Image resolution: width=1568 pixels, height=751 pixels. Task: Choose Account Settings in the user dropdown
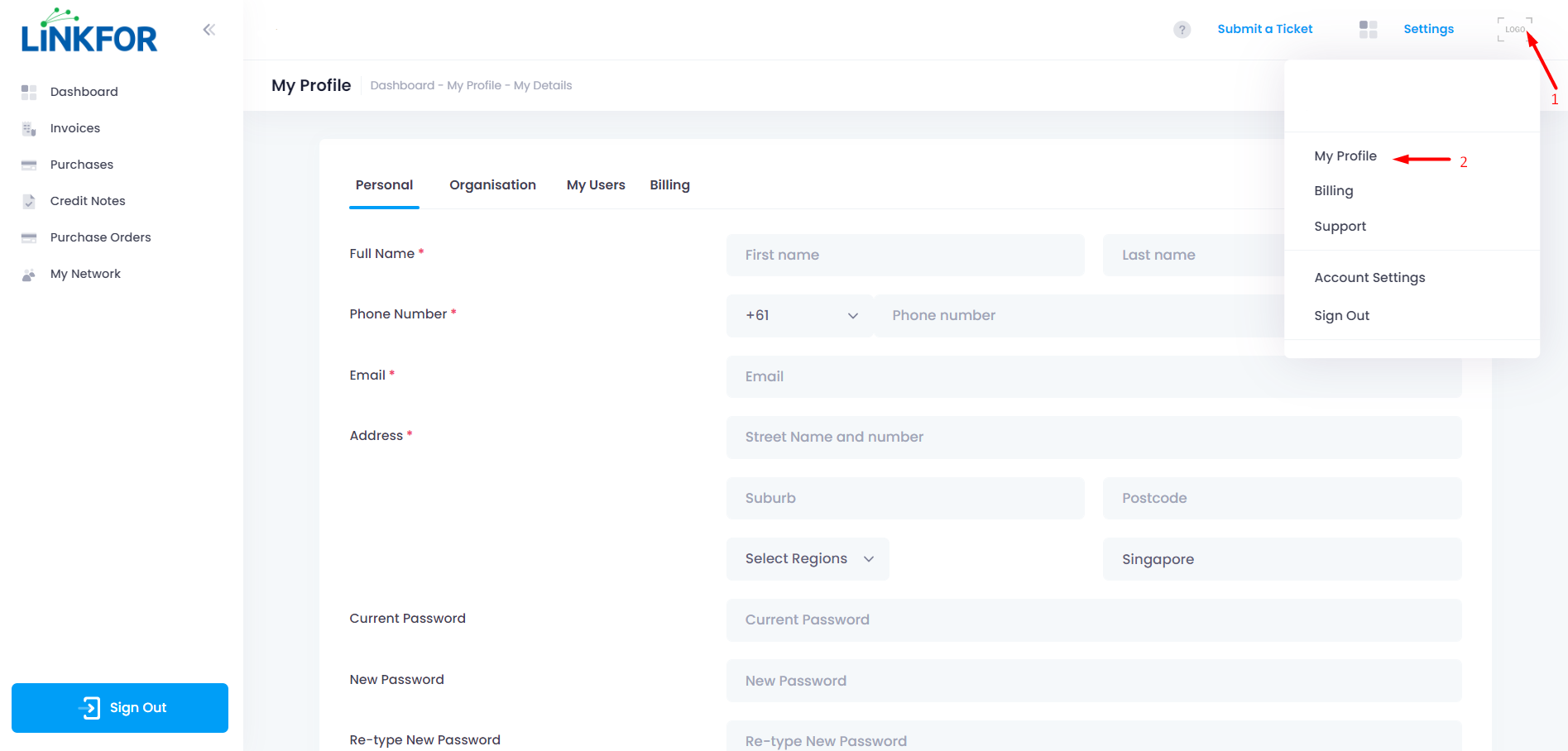(1369, 278)
